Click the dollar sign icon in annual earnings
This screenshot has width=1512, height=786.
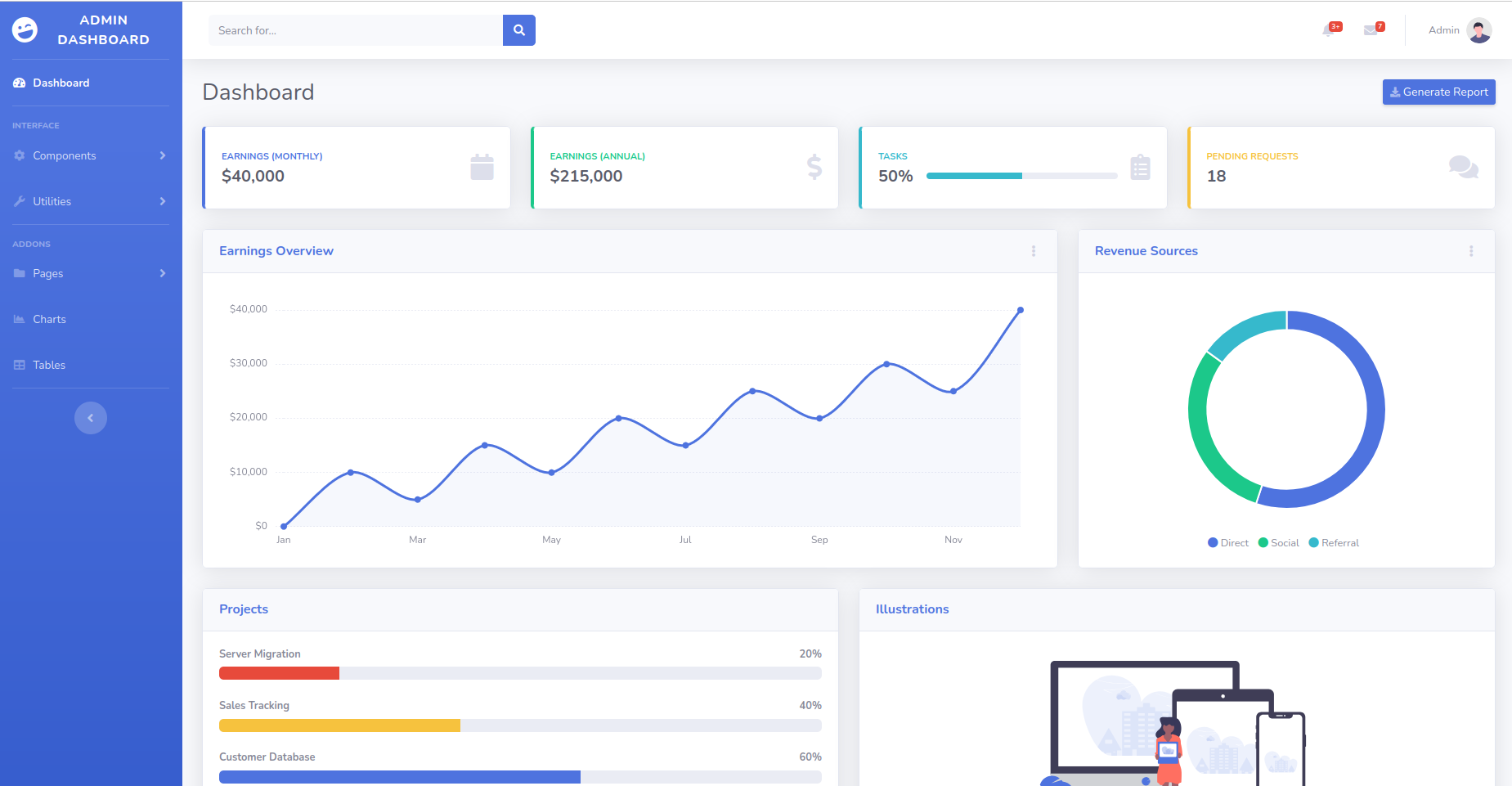[814, 167]
